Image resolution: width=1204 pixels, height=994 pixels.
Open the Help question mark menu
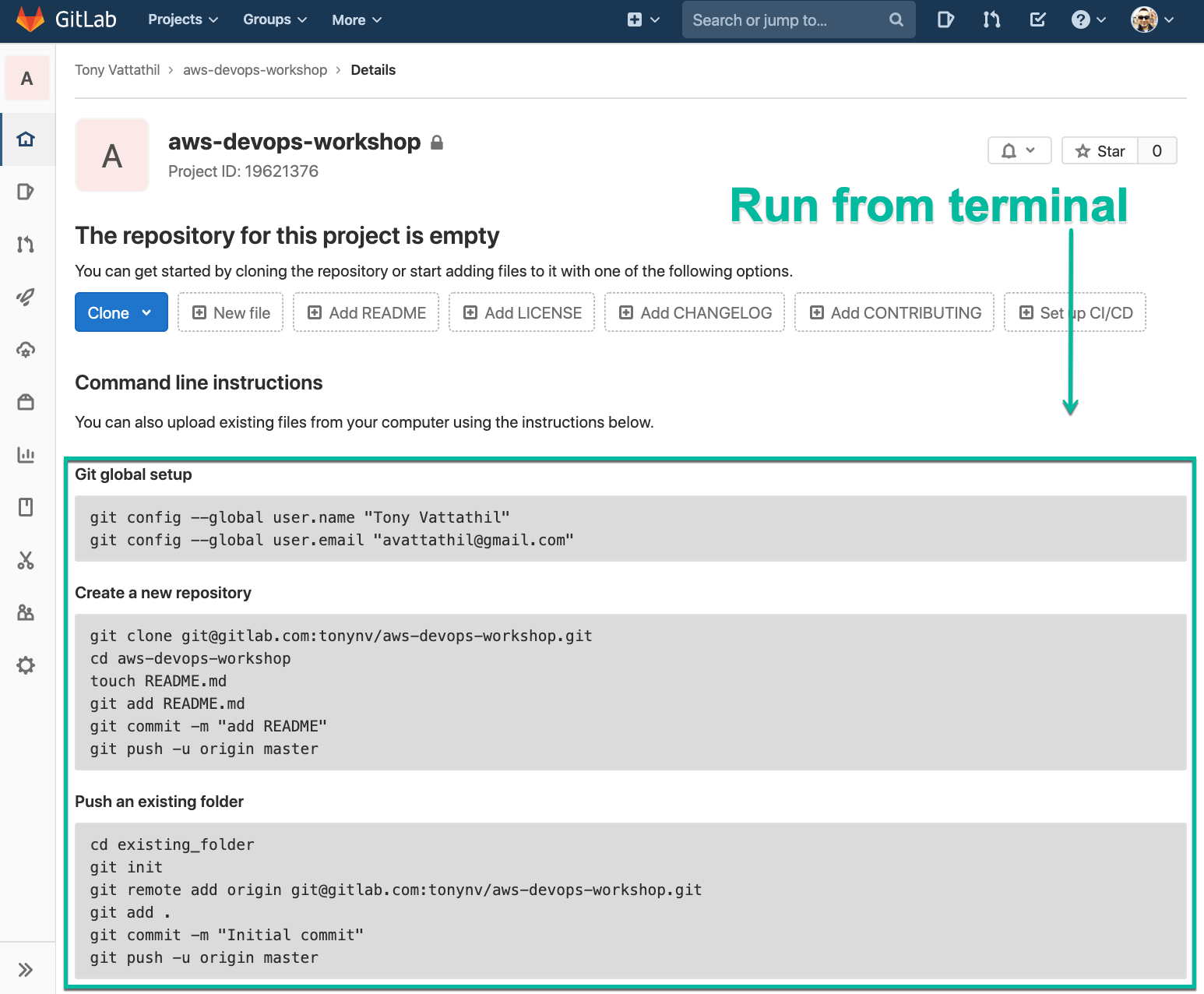click(1088, 19)
